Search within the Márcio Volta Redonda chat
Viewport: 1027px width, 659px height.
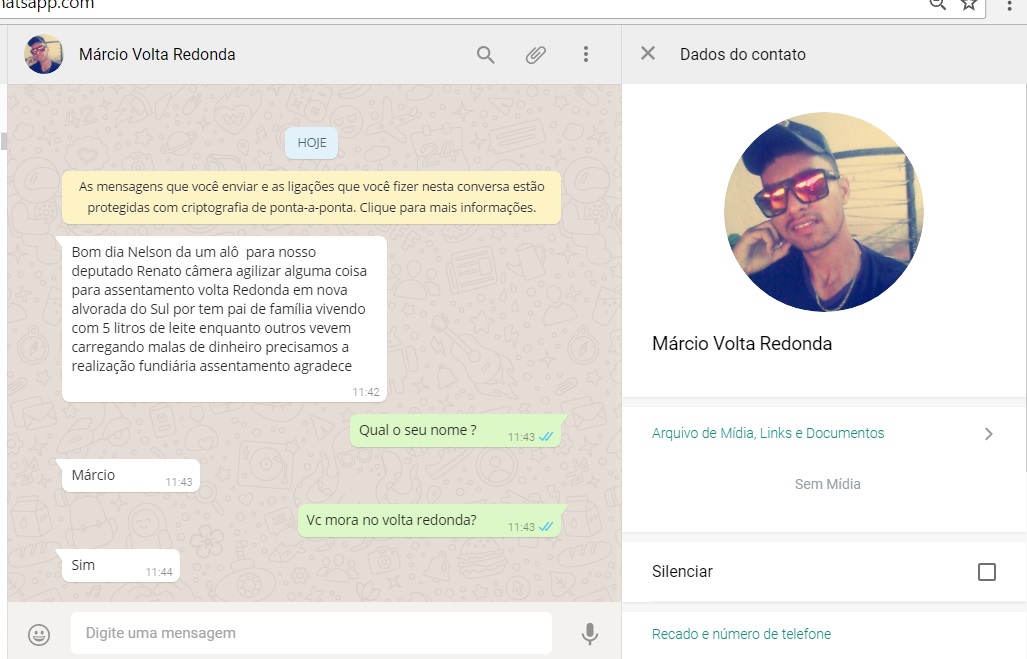point(485,54)
